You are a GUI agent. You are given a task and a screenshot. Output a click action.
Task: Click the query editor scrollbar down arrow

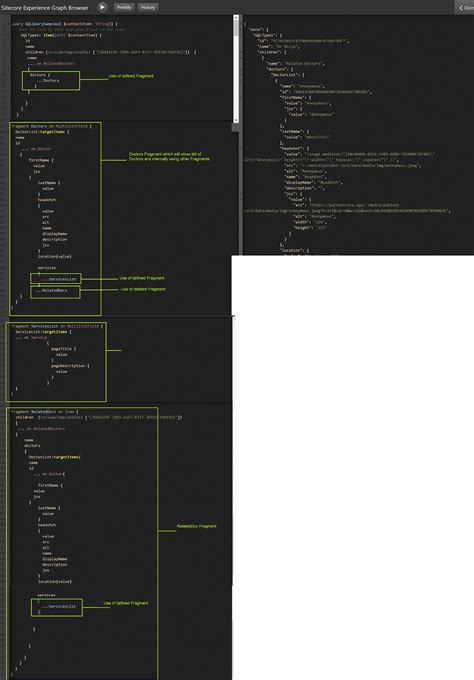tap(236, 120)
